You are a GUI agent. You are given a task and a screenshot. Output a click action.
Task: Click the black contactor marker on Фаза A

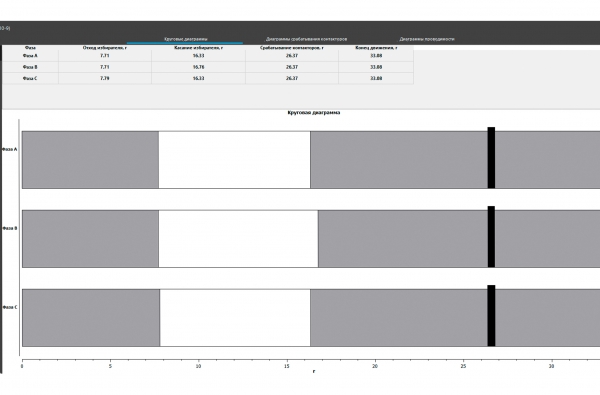pyautogui.click(x=491, y=158)
